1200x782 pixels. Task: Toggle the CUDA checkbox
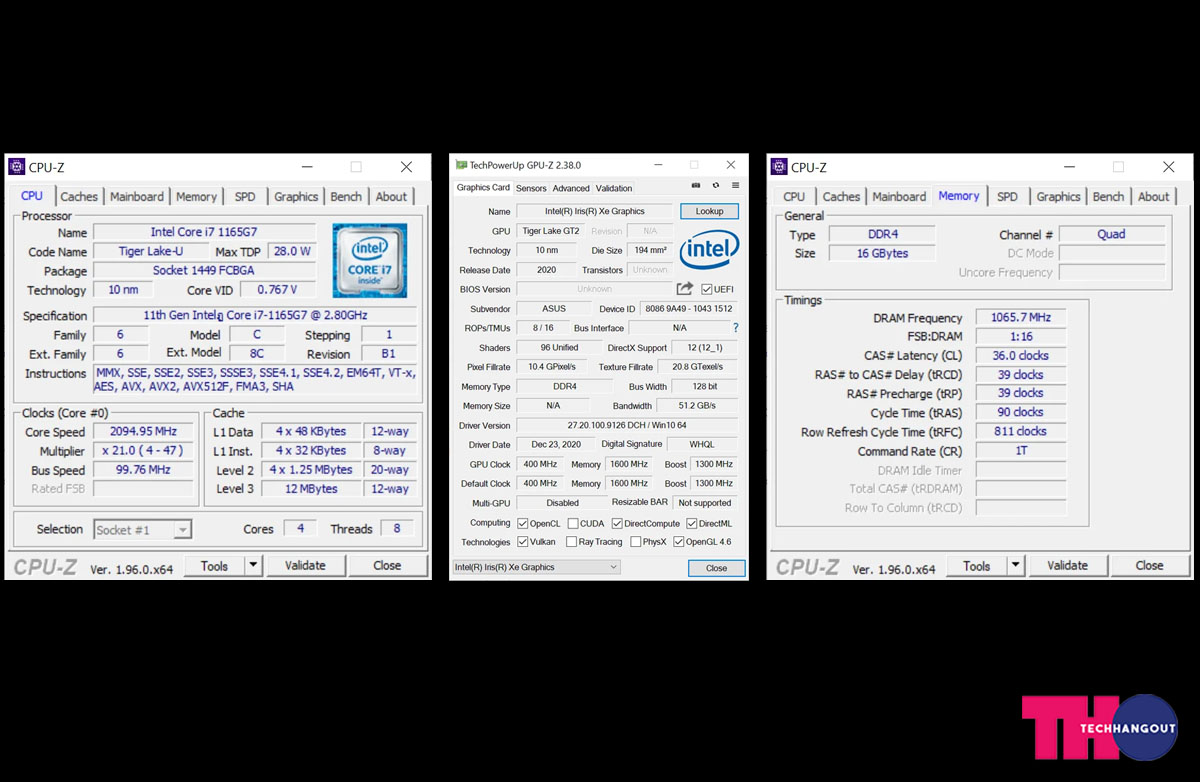[572, 523]
